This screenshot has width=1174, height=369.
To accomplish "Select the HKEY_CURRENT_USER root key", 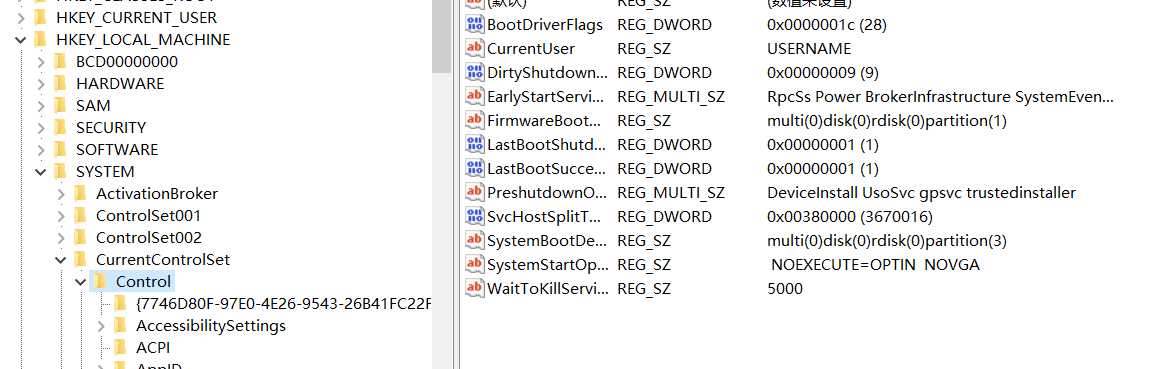I will (x=136, y=17).
